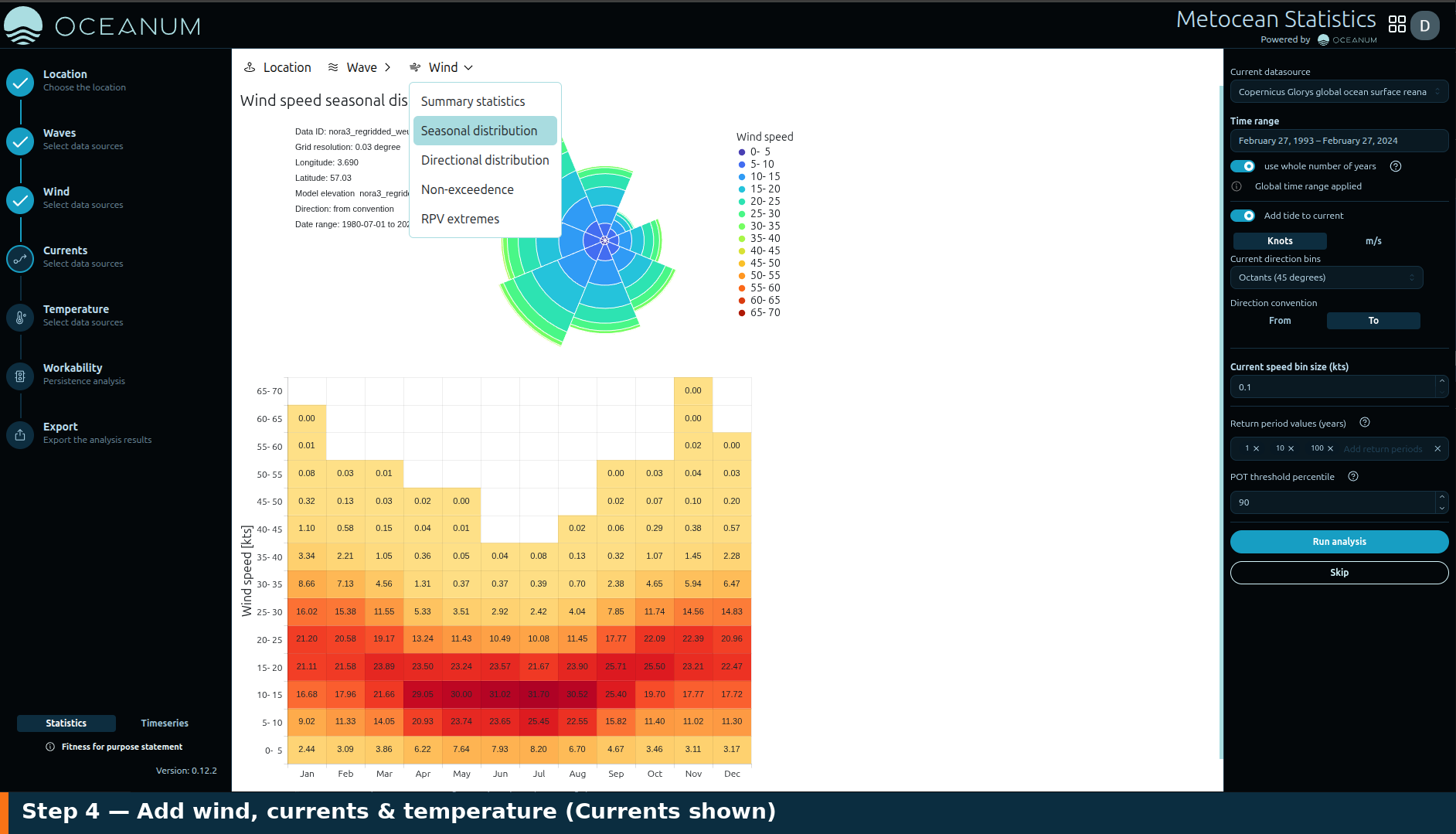Click the Add return periods input
This screenshot has width=1456, height=834.
click(x=1383, y=449)
